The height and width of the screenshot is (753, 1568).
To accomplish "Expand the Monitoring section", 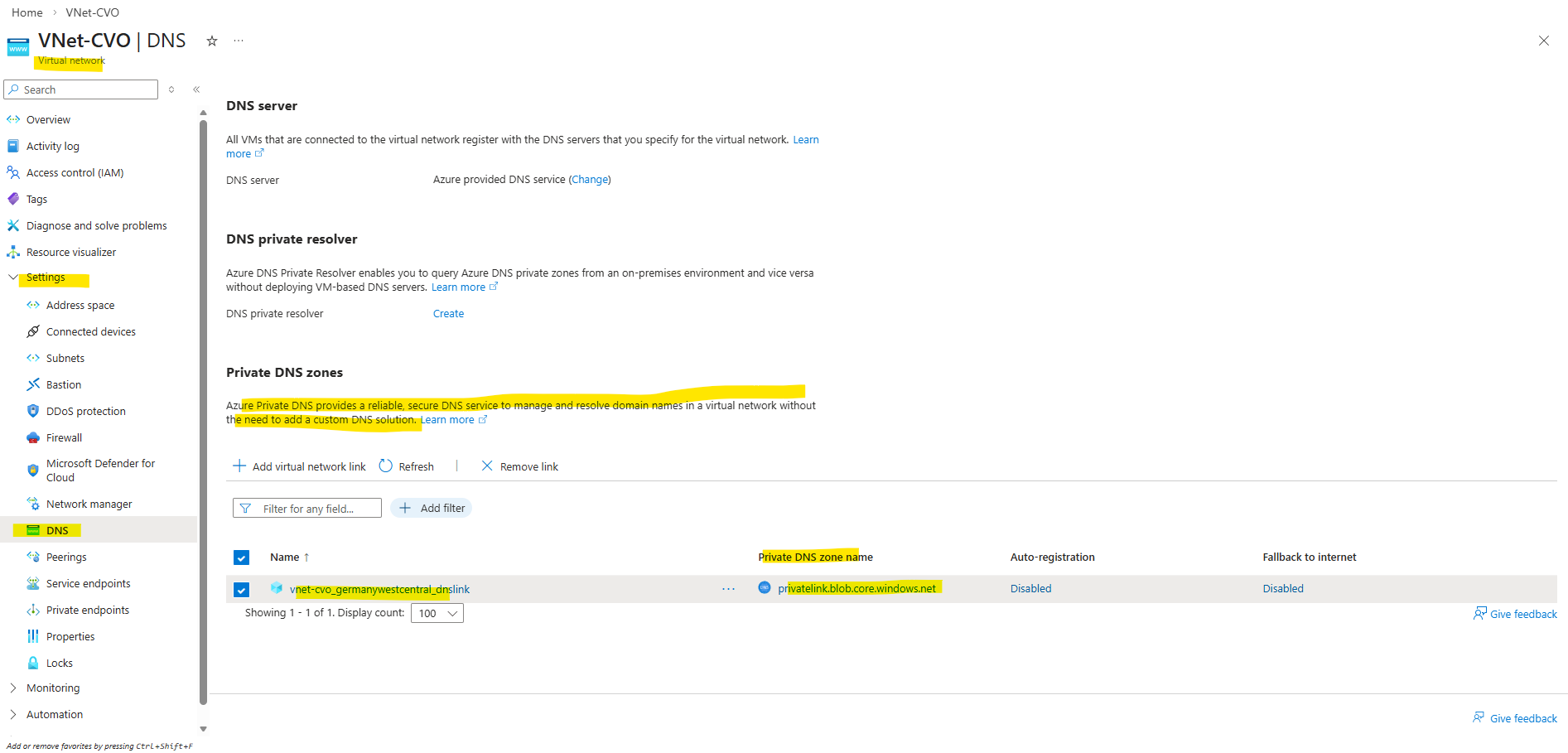I will (12, 688).
